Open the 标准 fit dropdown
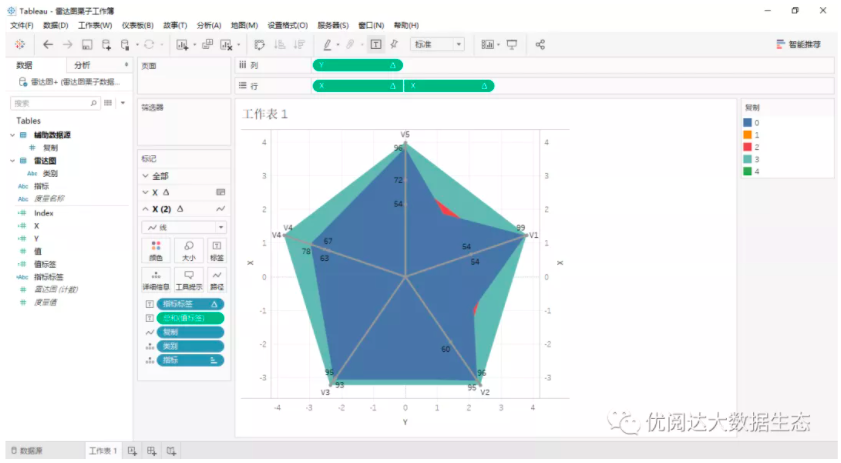Viewport: 841px width, 463px height. tap(437, 45)
